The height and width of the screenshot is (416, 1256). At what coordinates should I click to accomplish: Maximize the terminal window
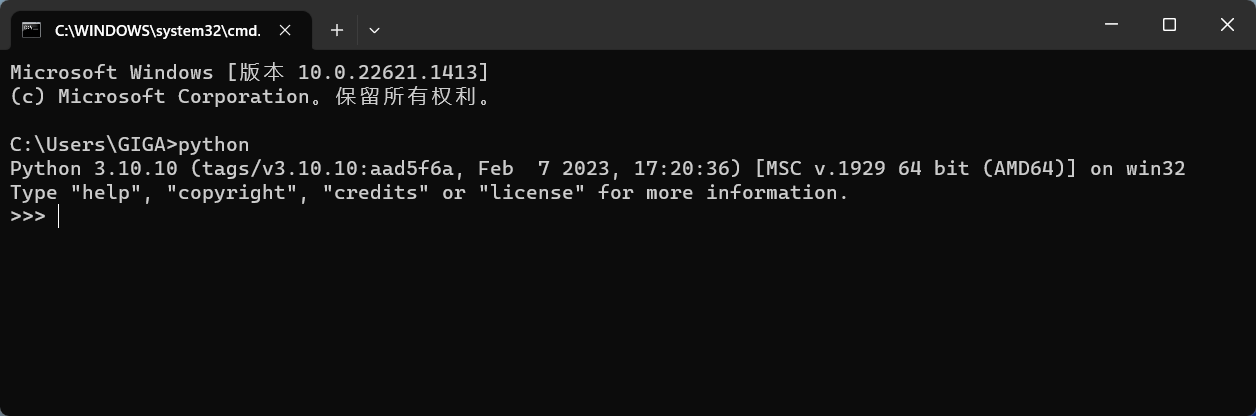(x=1169, y=25)
